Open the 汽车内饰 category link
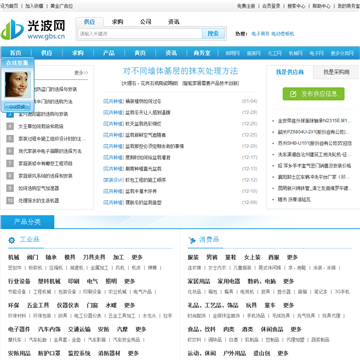Viewport: 360px width, 360px height. [x=49, y=329]
